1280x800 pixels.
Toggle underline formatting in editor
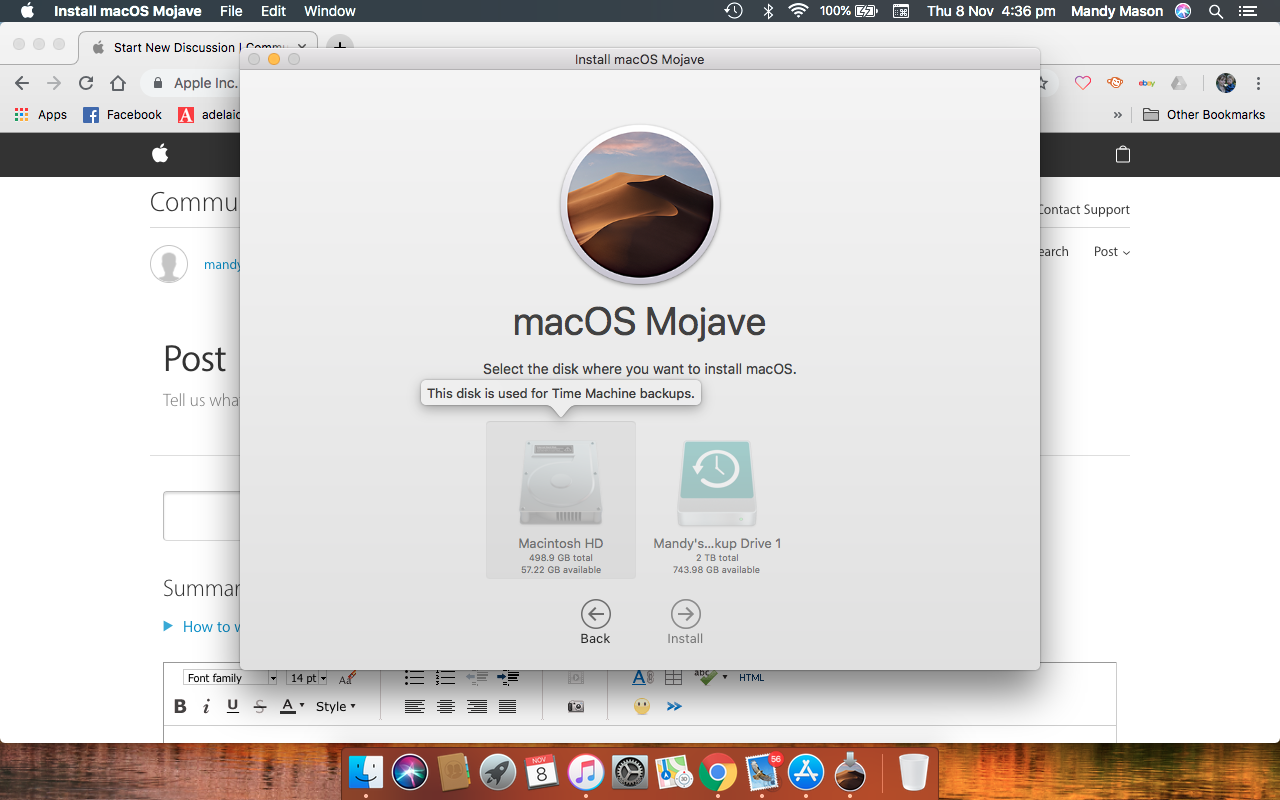click(x=233, y=707)
